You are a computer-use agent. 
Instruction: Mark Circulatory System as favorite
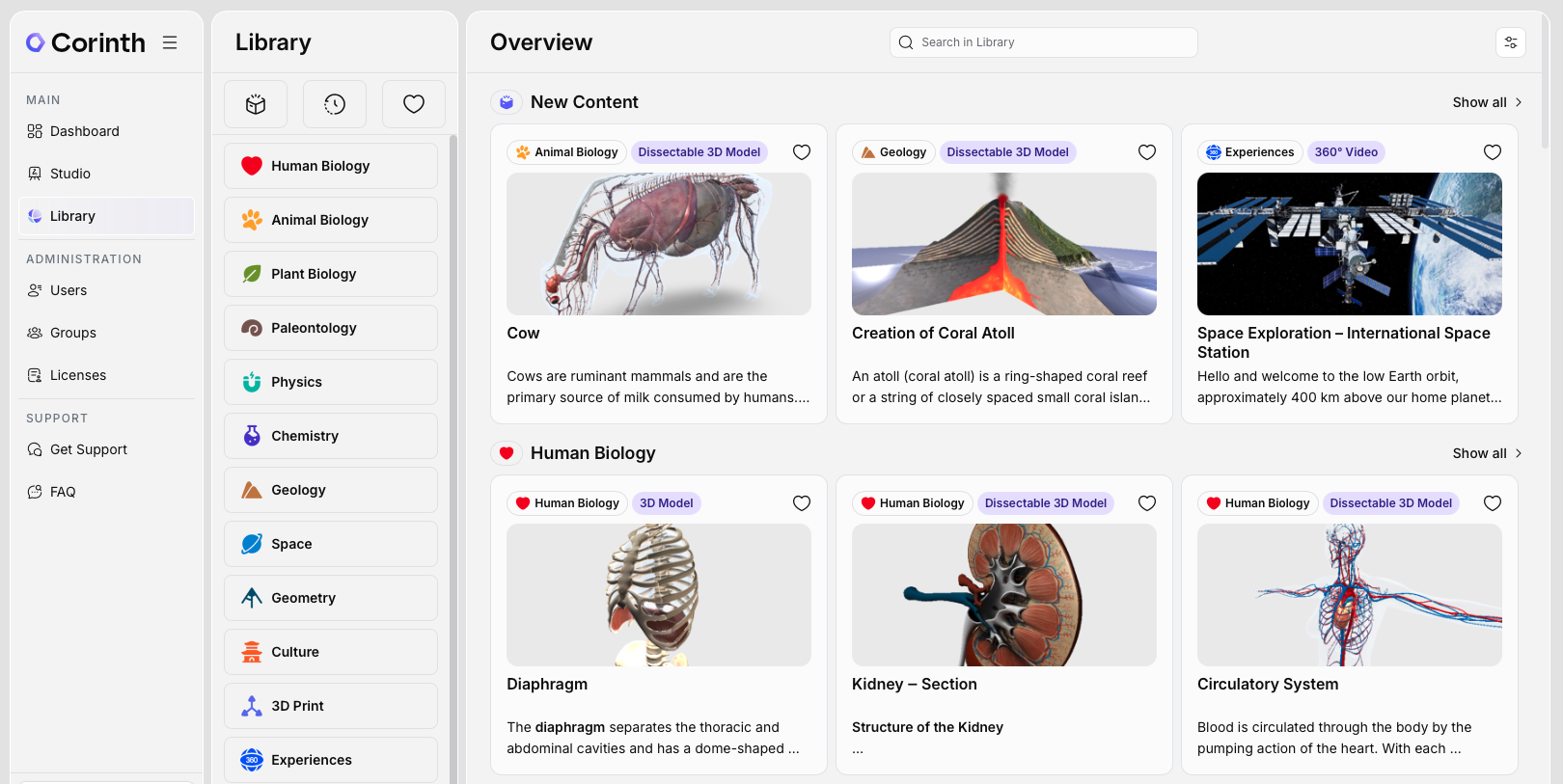[1493, 503]
